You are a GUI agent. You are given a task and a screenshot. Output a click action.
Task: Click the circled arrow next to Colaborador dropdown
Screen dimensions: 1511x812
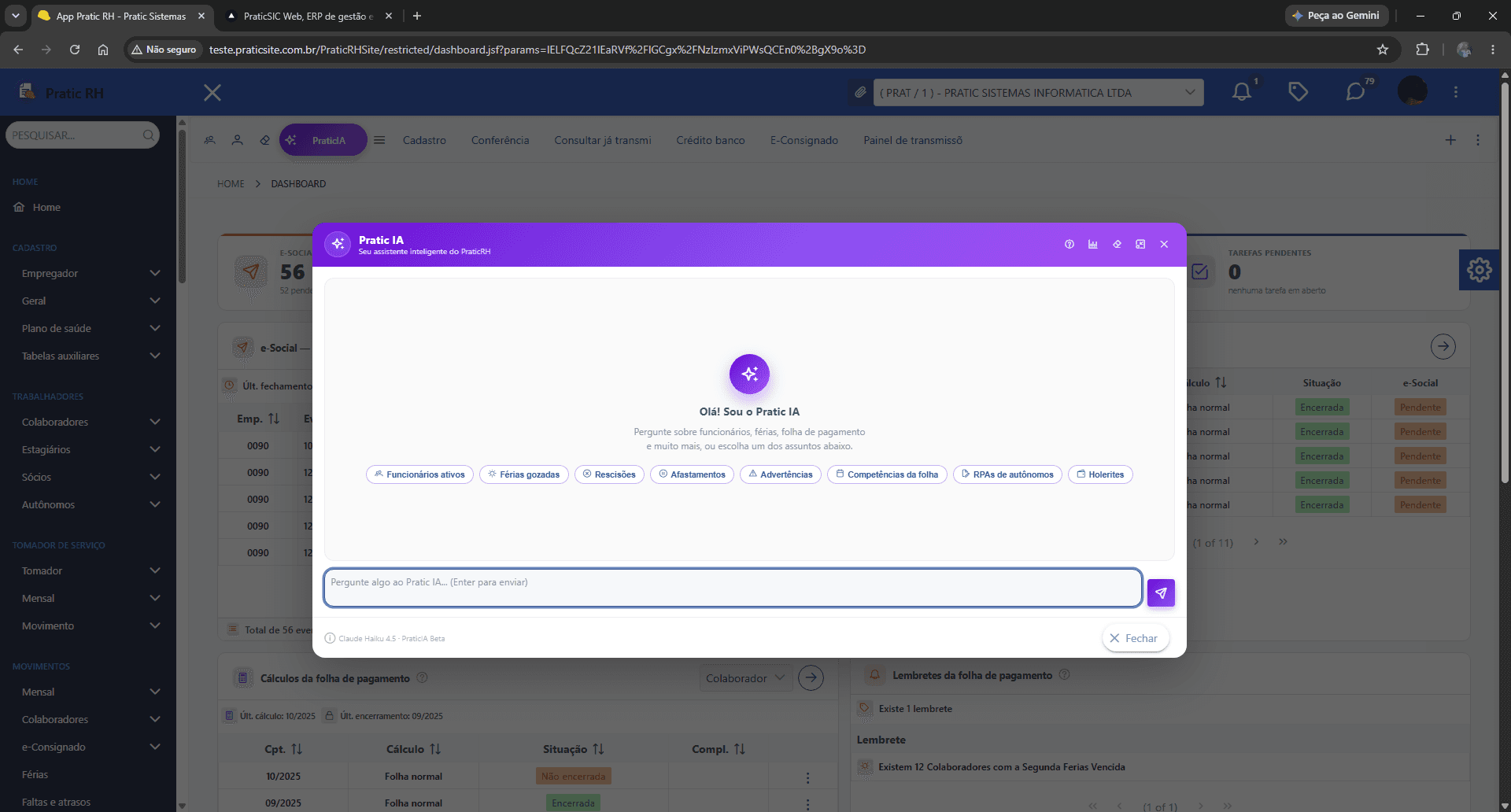811,677
